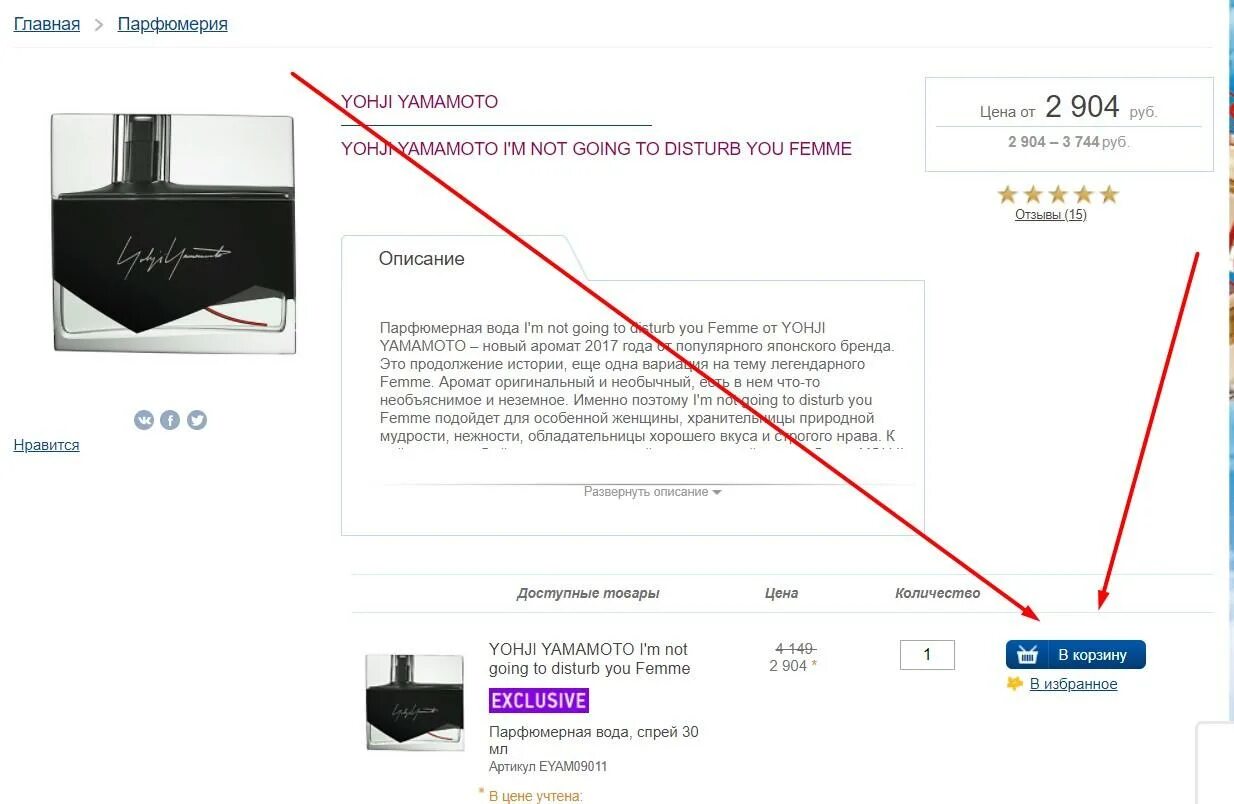Image resolution: width=1234 pixels, height=804 pixels.
Task: Click the quantity input field
Action: 927,655
